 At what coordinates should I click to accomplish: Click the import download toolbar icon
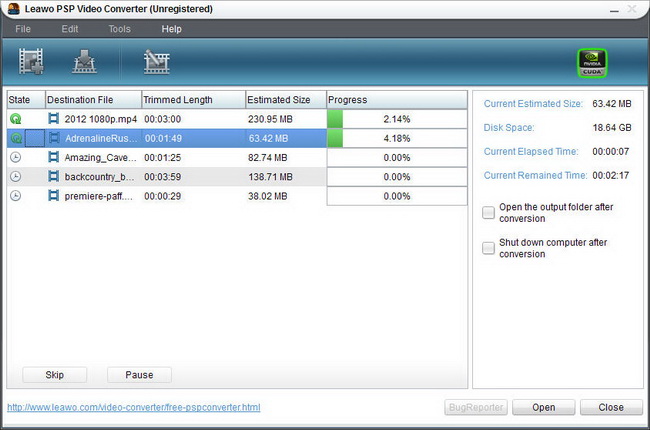point(85,61)
